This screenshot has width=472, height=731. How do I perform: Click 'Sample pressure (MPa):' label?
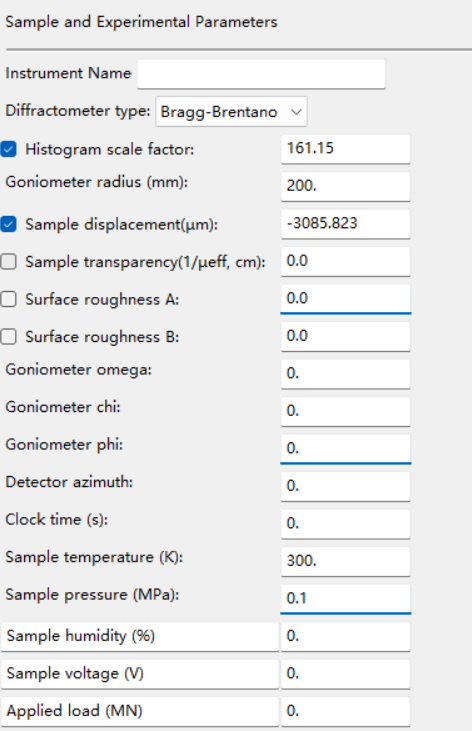point(92,595)
